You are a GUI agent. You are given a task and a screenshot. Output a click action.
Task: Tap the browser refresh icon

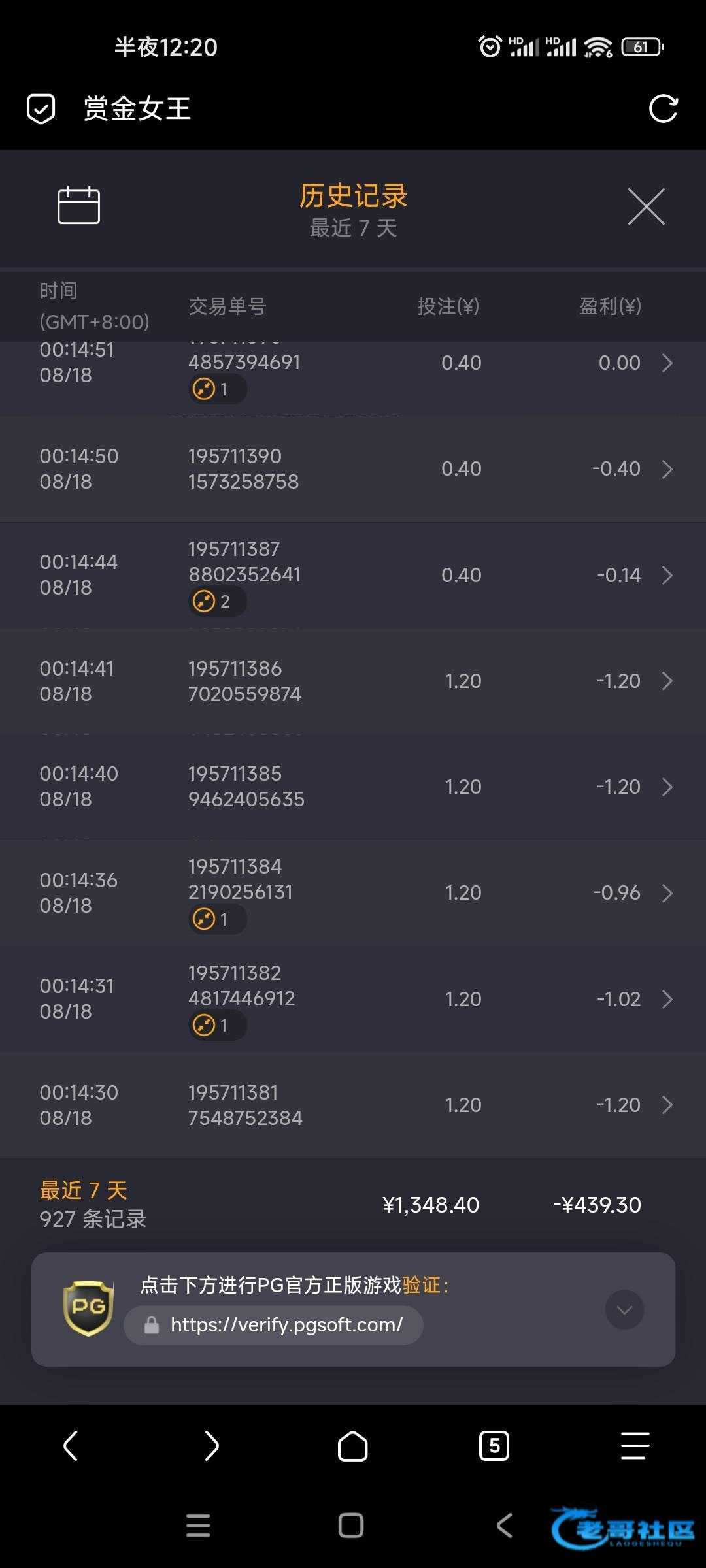click(663, 108)
